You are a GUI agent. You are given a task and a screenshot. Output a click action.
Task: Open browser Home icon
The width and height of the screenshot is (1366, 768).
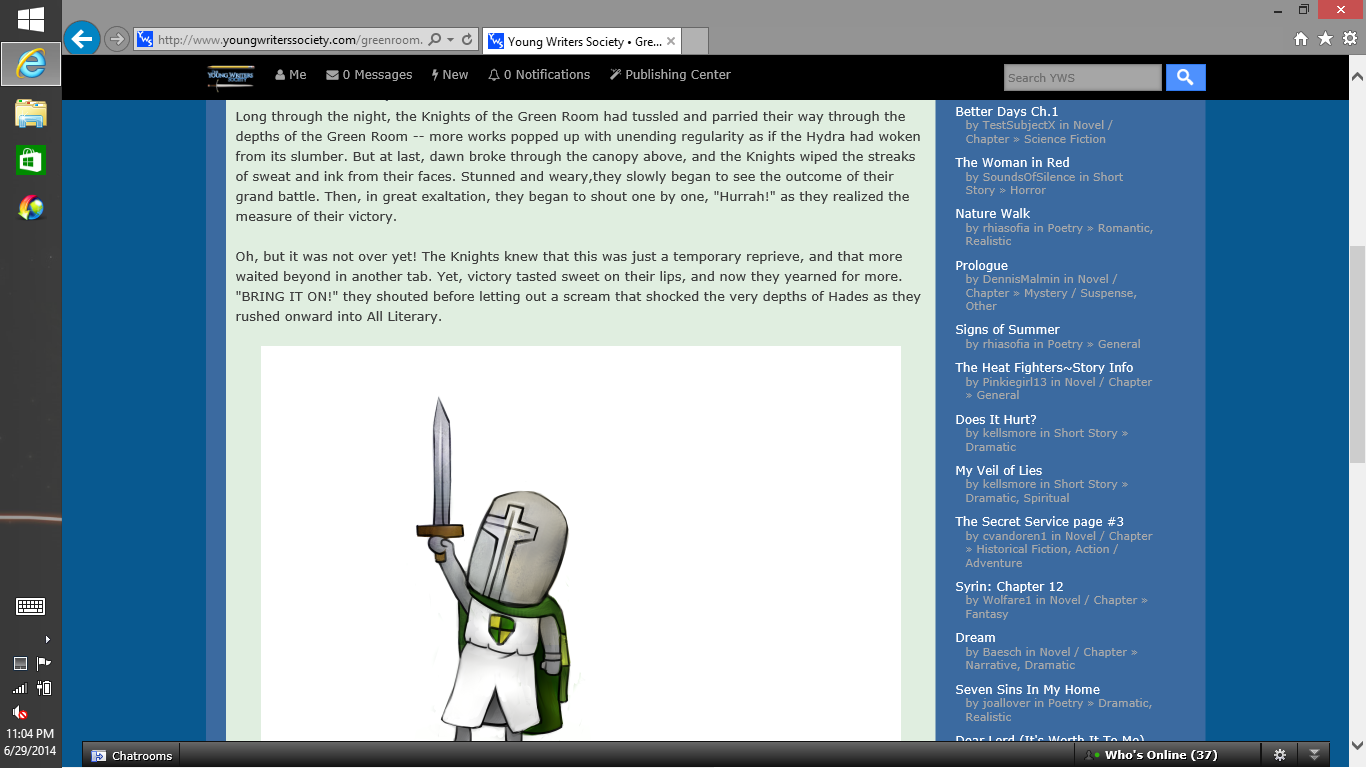(1301, 39)
